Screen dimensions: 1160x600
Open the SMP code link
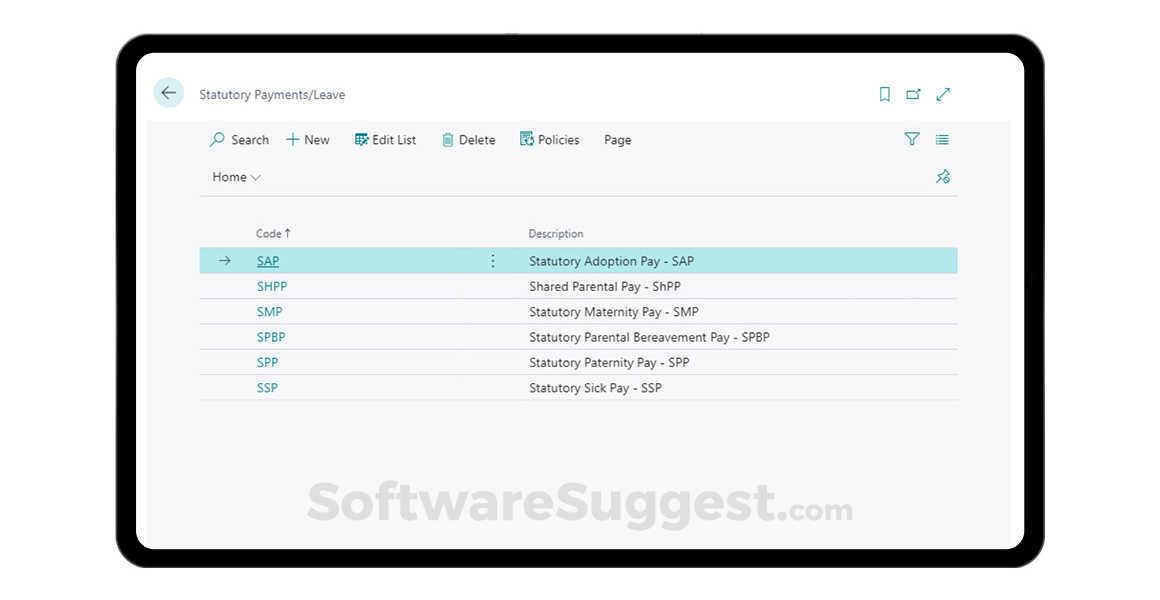[x=268, y=311]
